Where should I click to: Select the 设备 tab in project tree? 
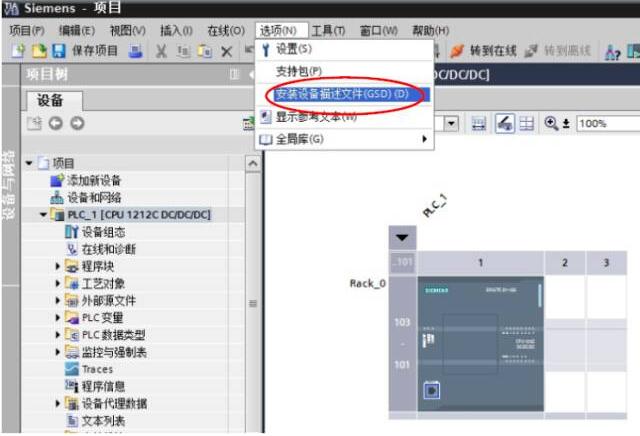(x=52, y=100)
